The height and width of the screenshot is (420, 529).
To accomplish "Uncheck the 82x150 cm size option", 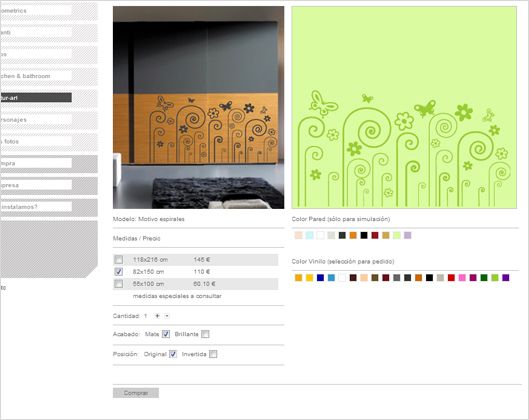I will (x=118, y=272).
